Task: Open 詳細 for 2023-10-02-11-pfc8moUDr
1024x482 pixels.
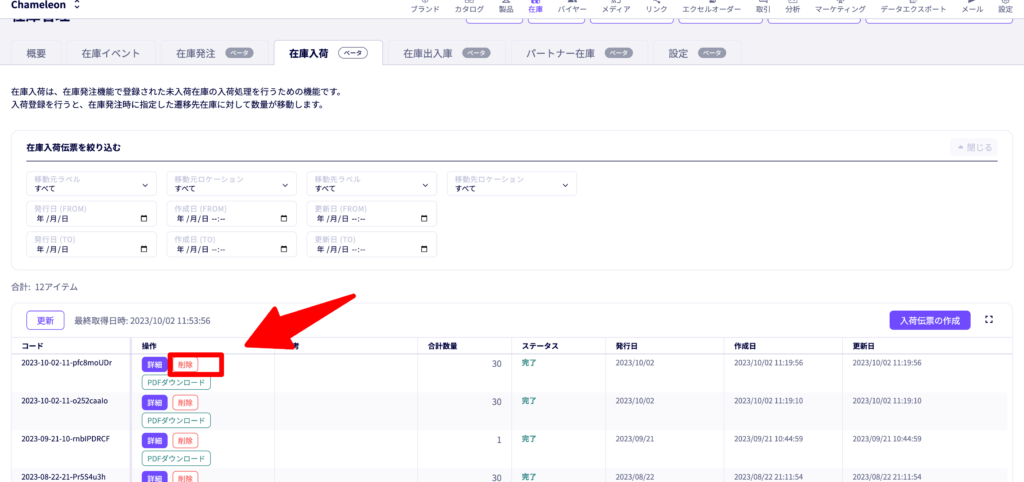Action: (155, 365)
